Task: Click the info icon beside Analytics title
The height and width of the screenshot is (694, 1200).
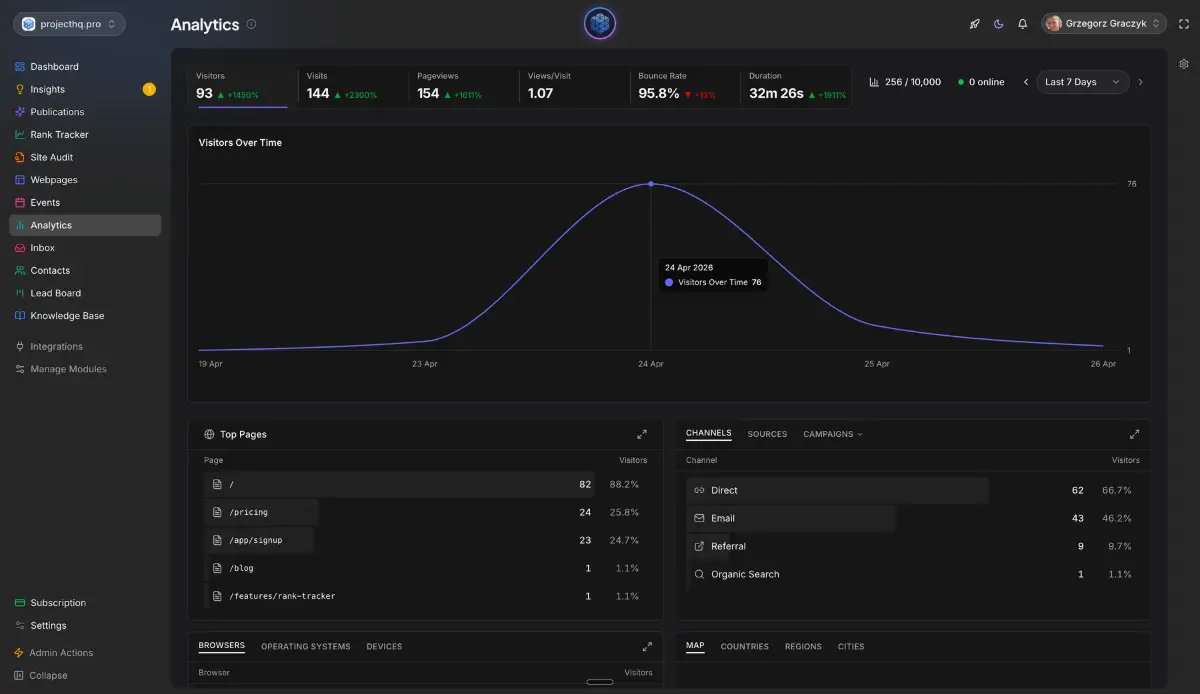Action: (251, 24)
